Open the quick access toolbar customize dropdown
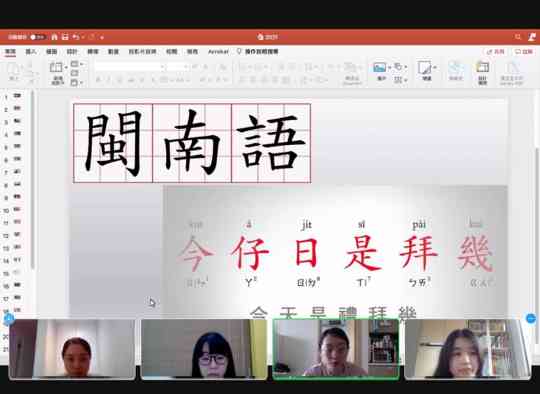This screenshot has height=394, width=540. 102,37
